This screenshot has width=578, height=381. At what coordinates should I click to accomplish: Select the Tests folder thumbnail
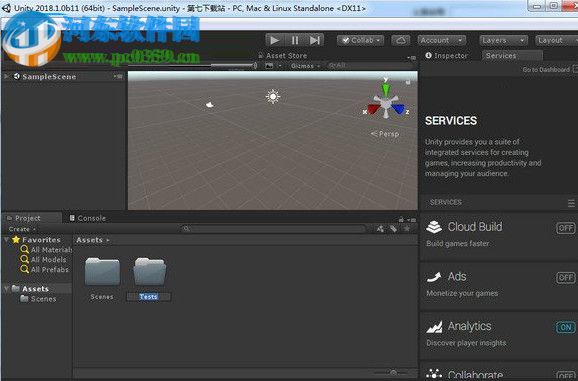pos(149,272)
